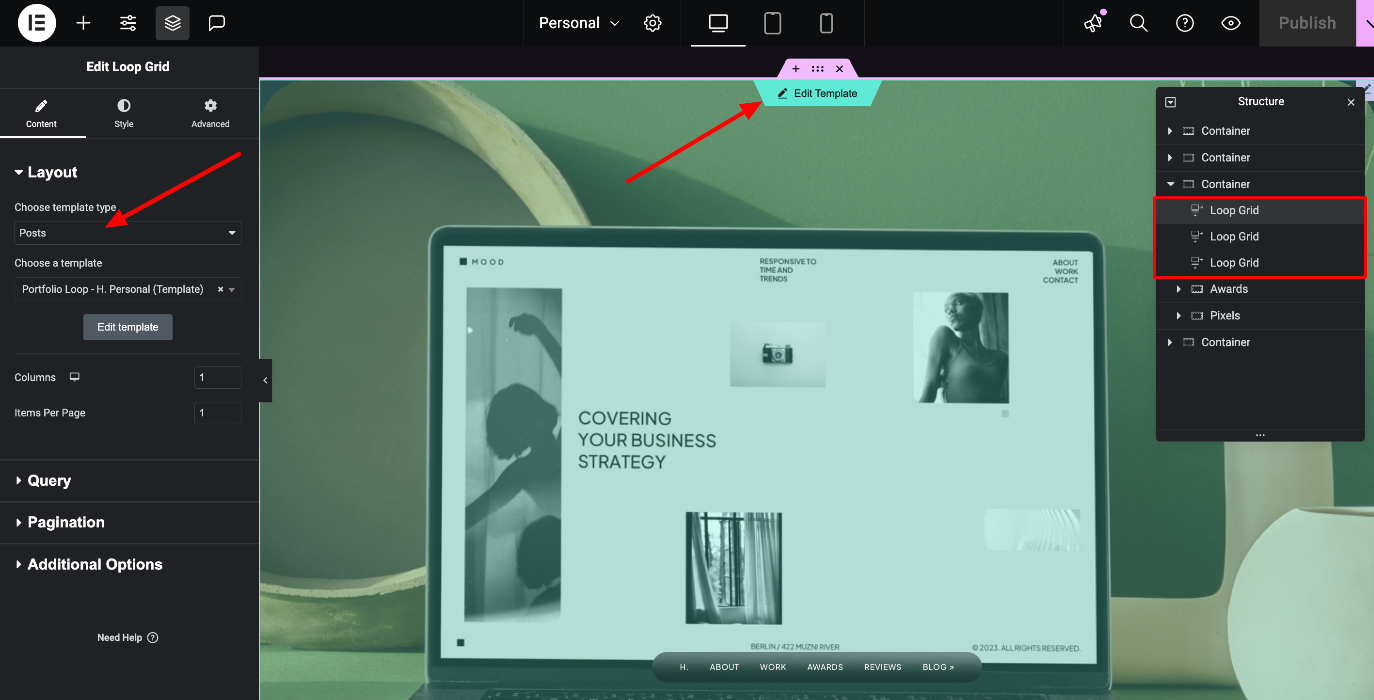The width and height of the screenshot is (1374, 700).
Task: Open the Need Help link
Action: (128, 638)
